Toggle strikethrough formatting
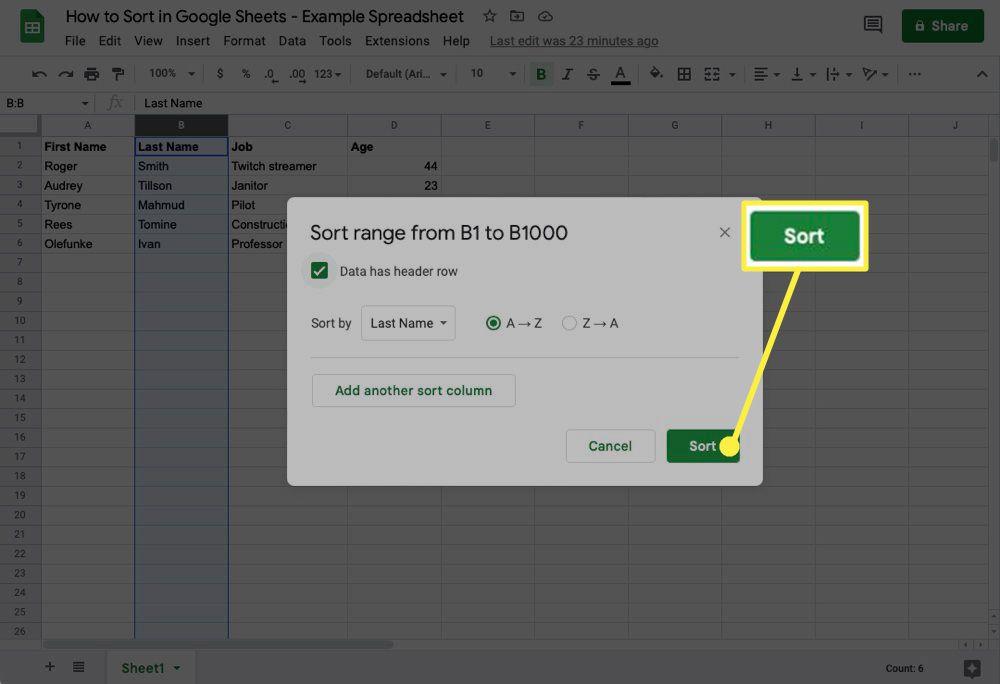The width and height of the screenshot is (1000, 684). click(593, 74)
